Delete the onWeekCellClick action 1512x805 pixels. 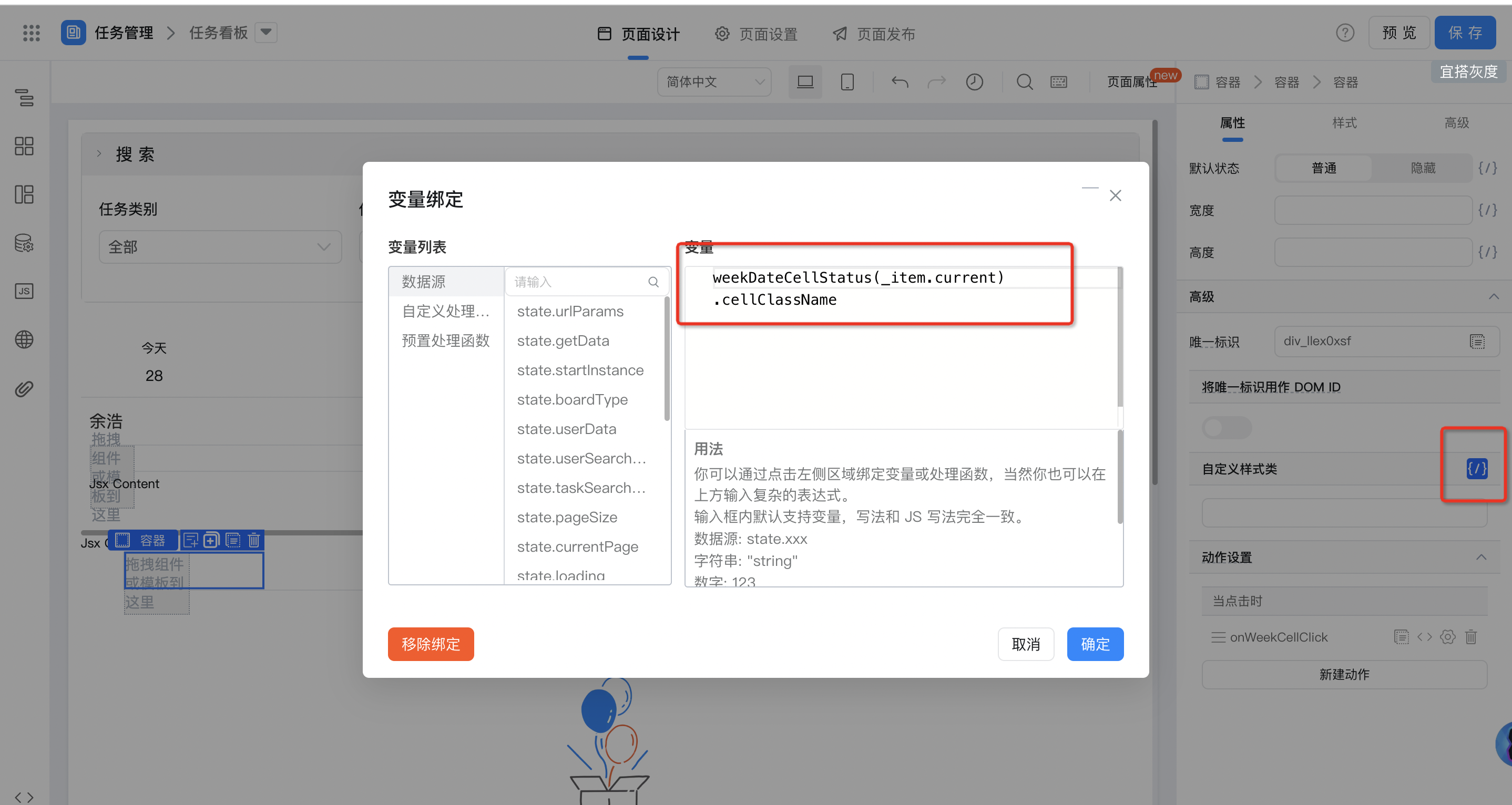click(x=1470, y=637)
